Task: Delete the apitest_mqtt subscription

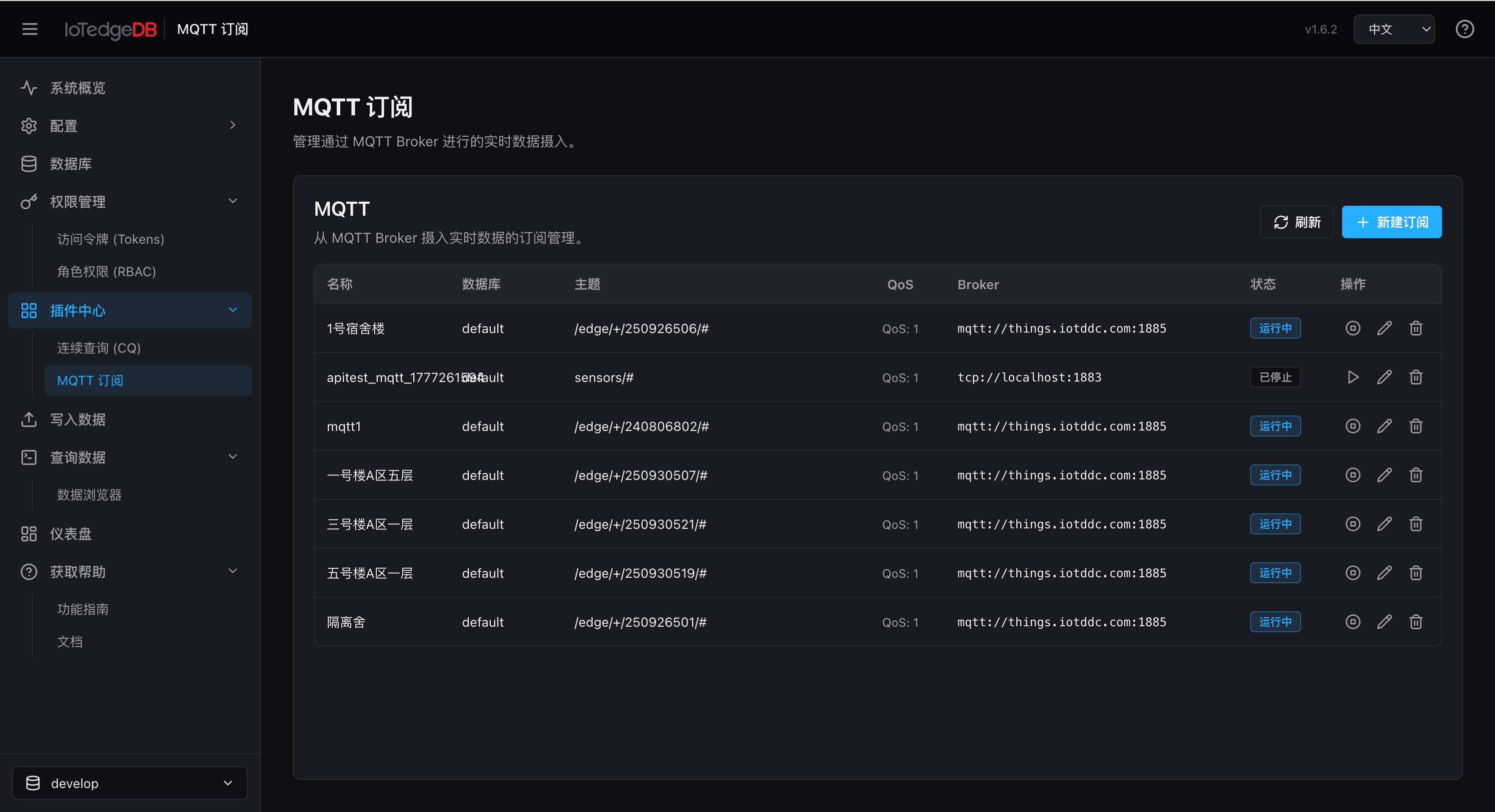Action: tap(1416, 378)
